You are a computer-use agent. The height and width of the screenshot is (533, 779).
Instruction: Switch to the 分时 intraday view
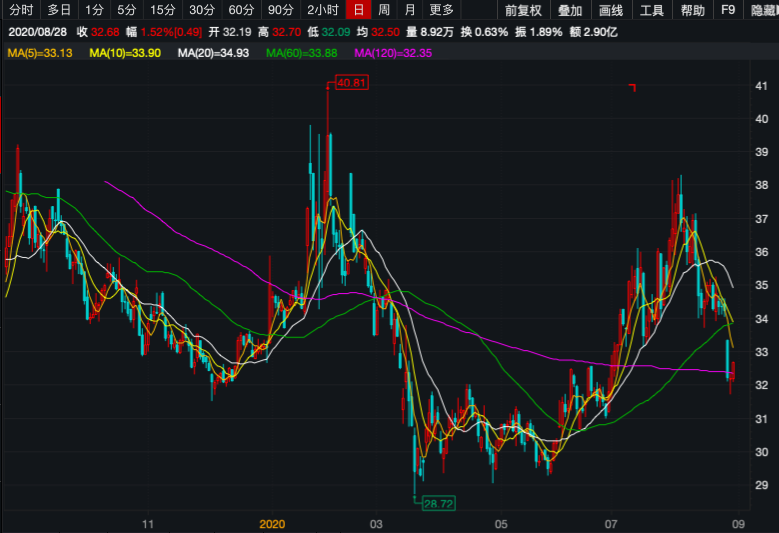20,10
